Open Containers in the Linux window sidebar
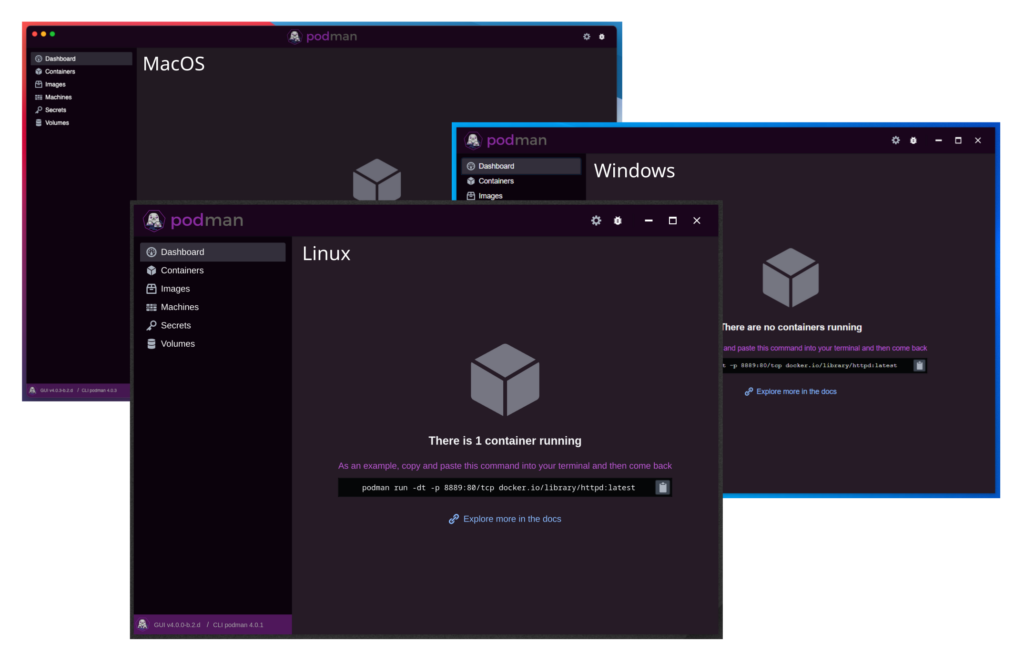The image size is (1024, 652). coord(181,270)
